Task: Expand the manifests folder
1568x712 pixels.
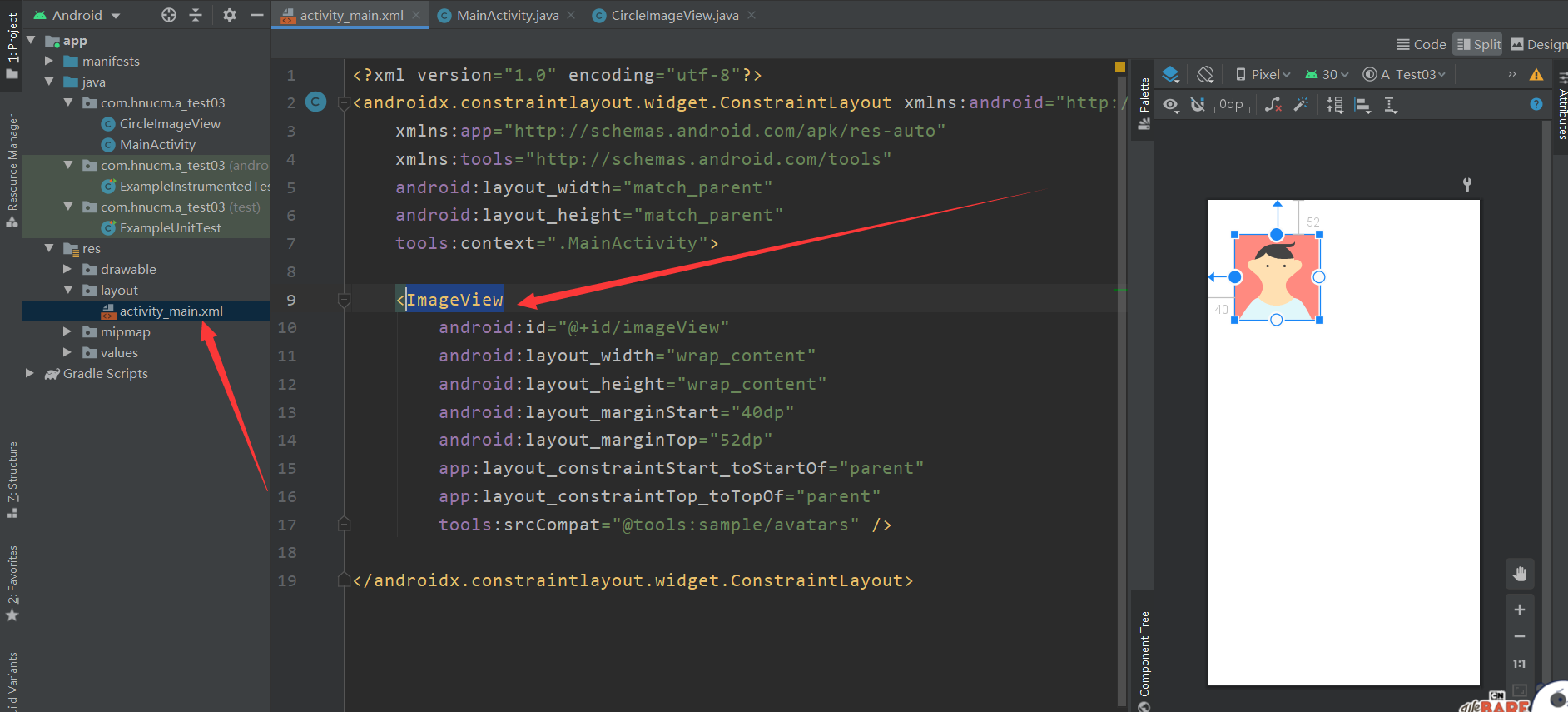Action: pyautogui.click(x=49, y=61)
